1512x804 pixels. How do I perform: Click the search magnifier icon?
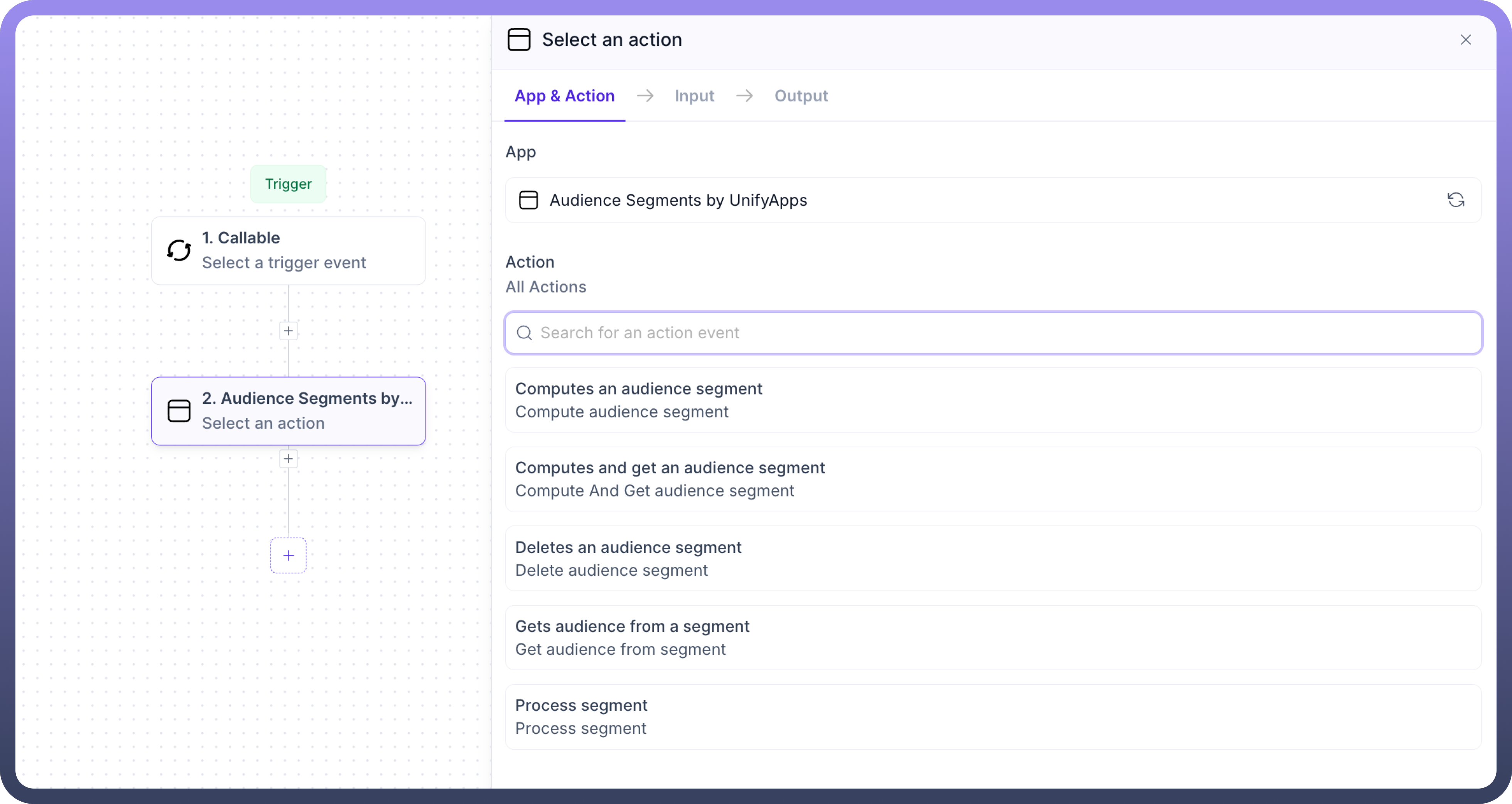point(524,333)
